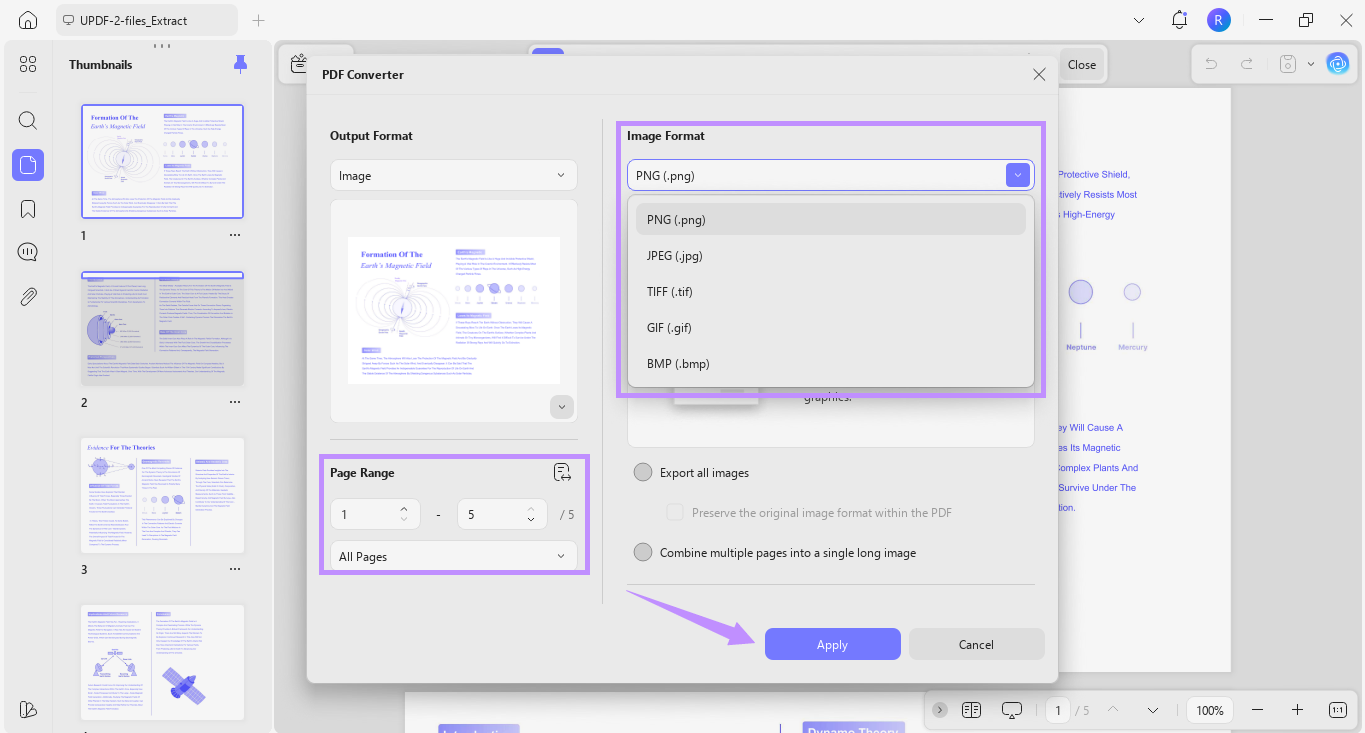The image size is (1365, 733).
Task: Apply the PDF conversion settings
Action: pyautogui.click(x=832, y=644)
